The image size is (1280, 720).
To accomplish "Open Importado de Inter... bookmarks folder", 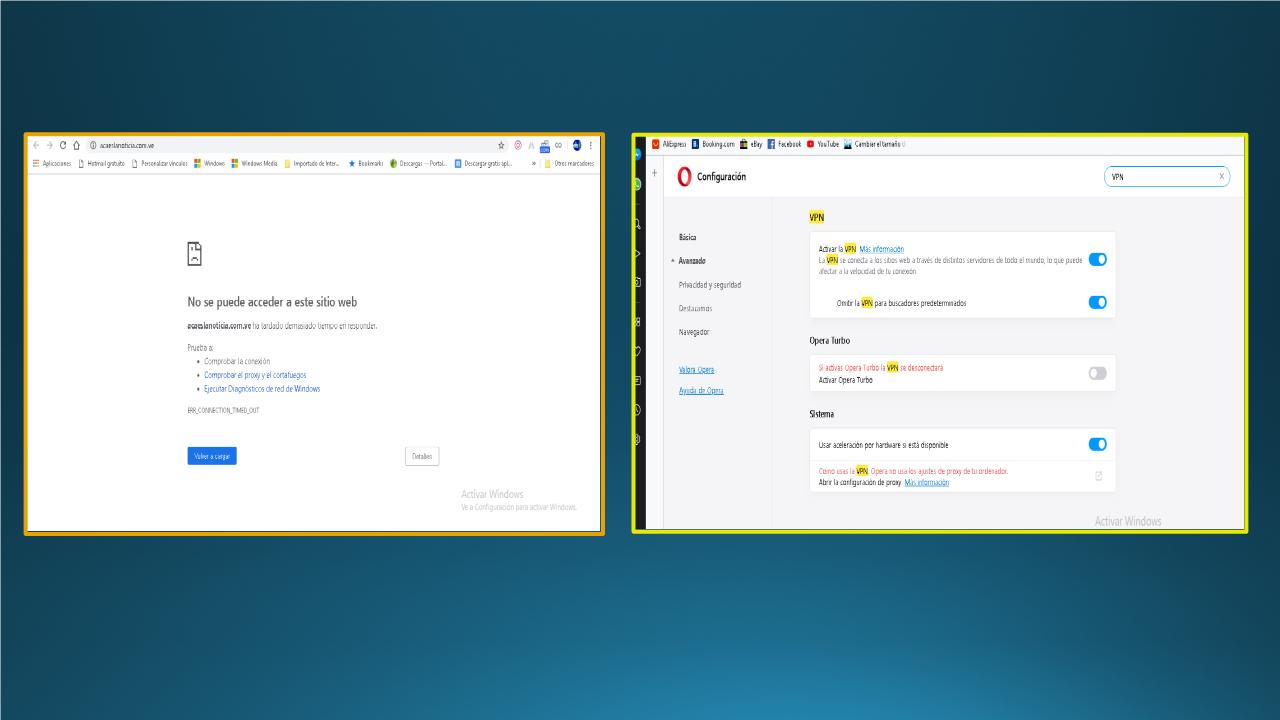I will (x=312, y=163).
